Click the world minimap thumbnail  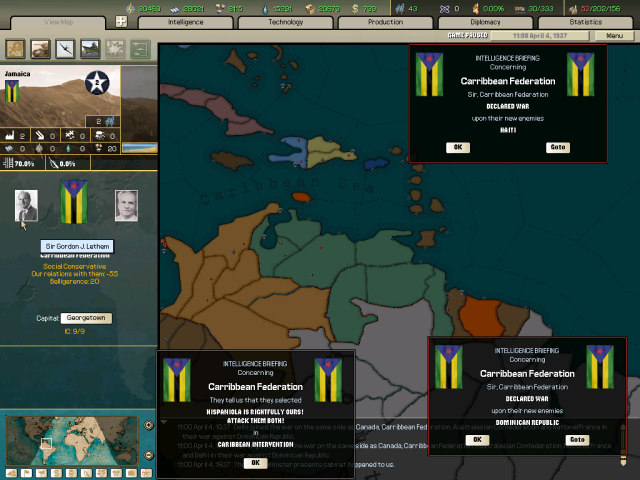pos(72,440)
